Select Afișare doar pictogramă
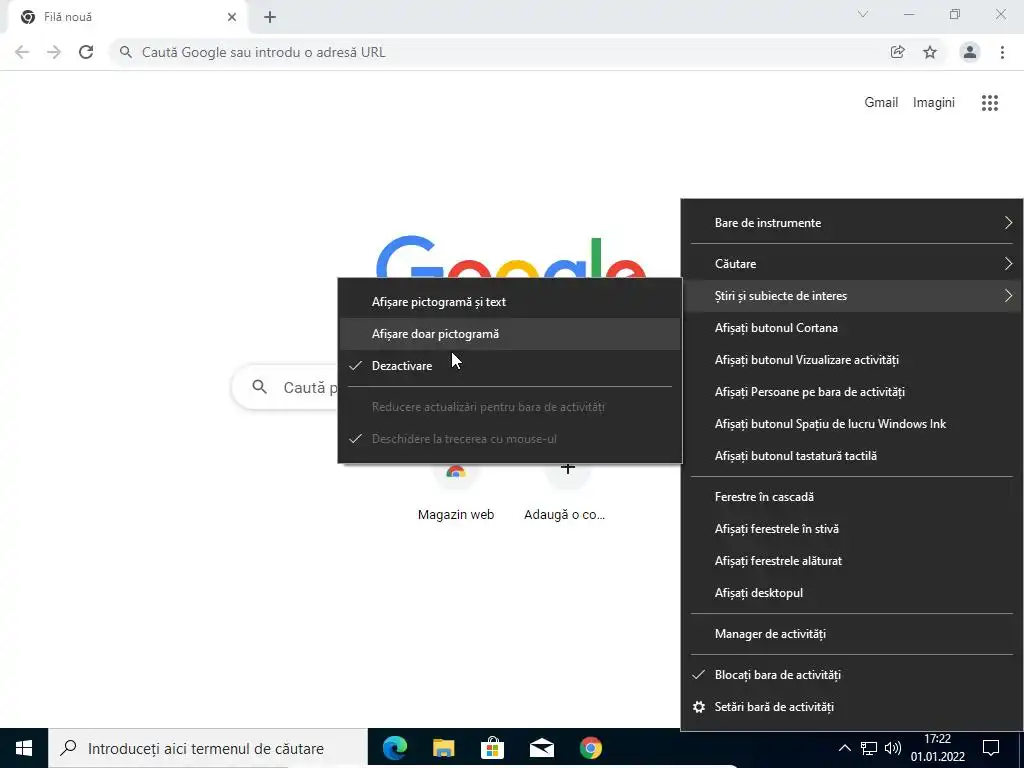 coord(510,334)
